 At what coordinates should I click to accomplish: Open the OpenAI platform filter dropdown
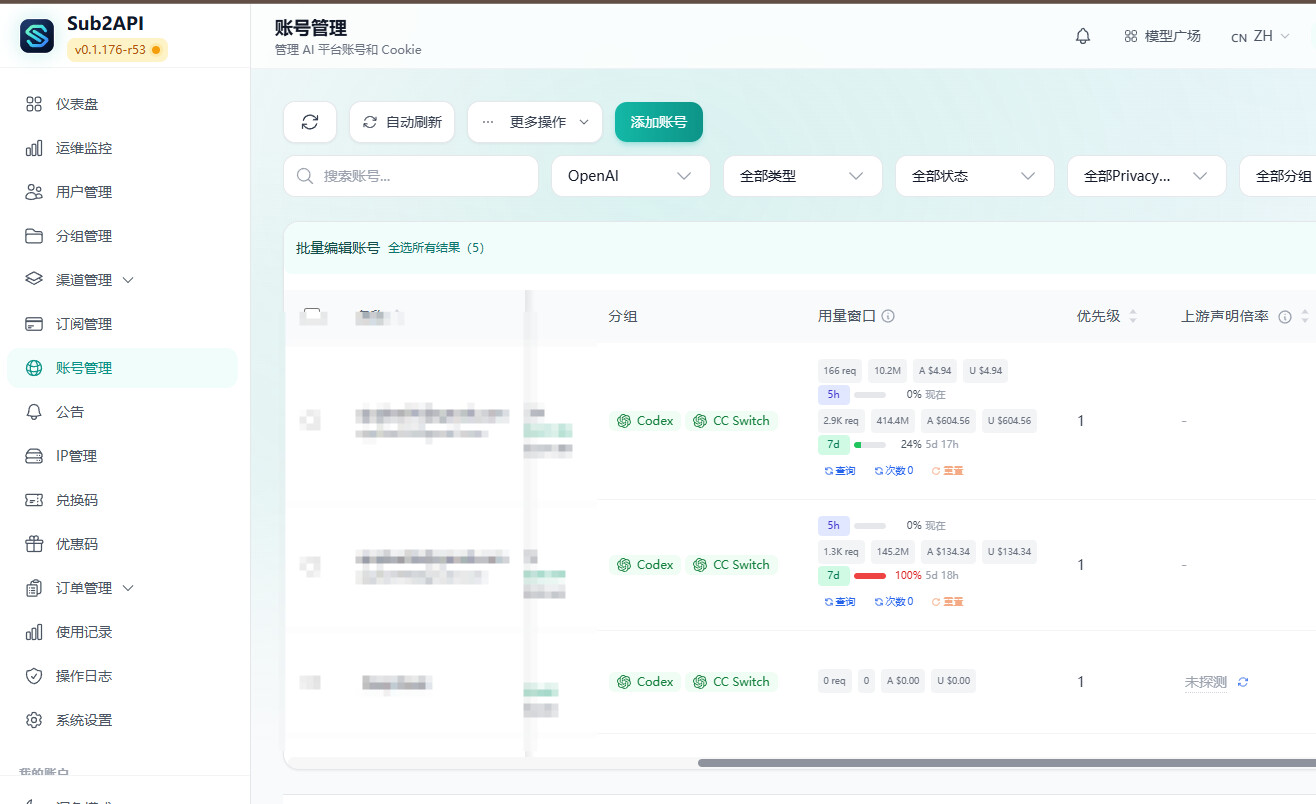pos(631,176)
